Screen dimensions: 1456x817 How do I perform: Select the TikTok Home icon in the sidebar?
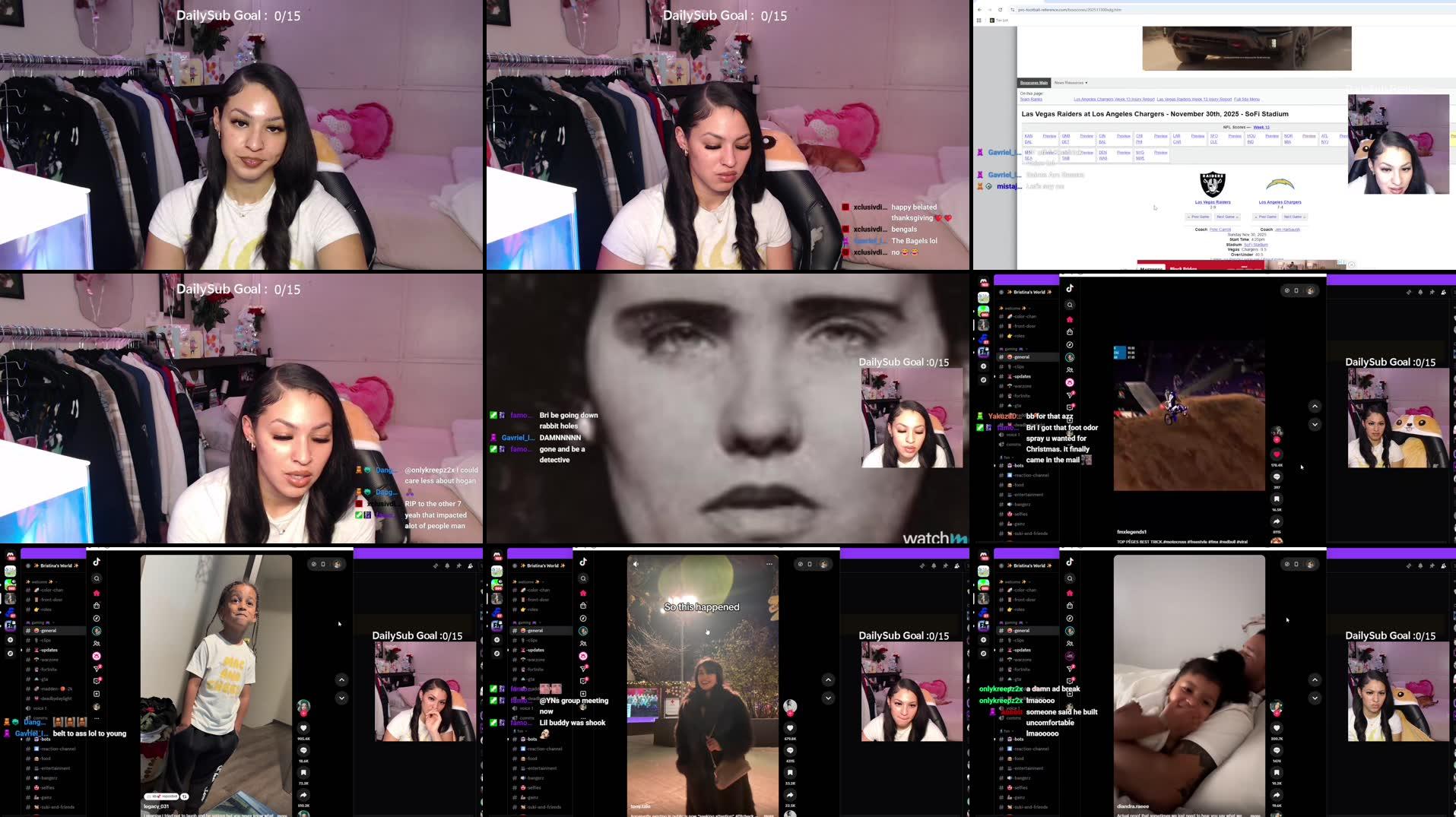click(1071, 318)
